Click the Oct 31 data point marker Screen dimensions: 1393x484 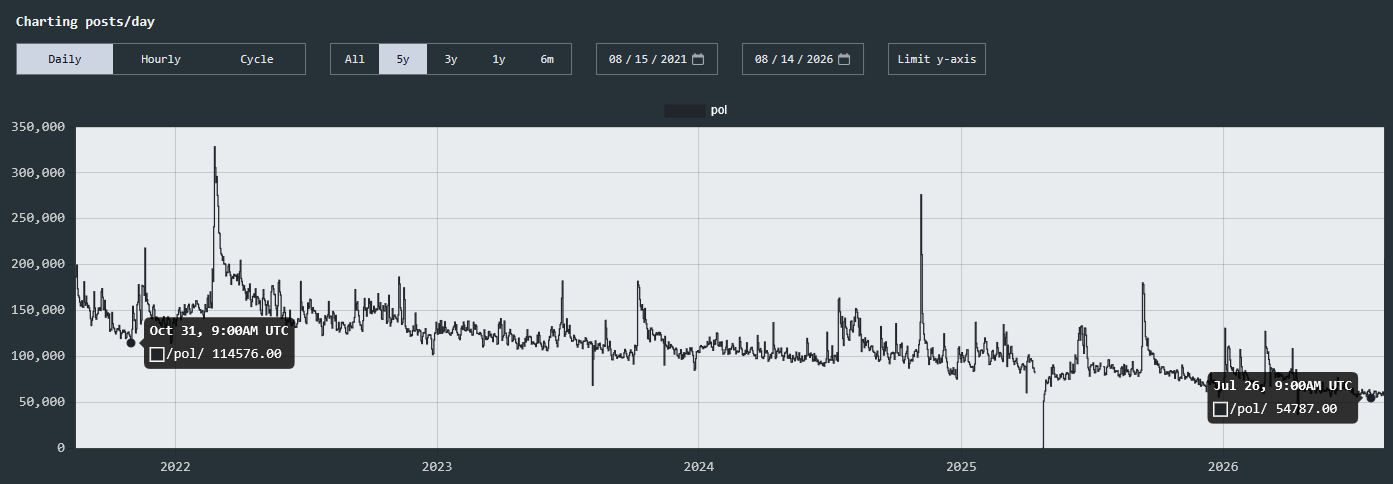tap(131, 343)
